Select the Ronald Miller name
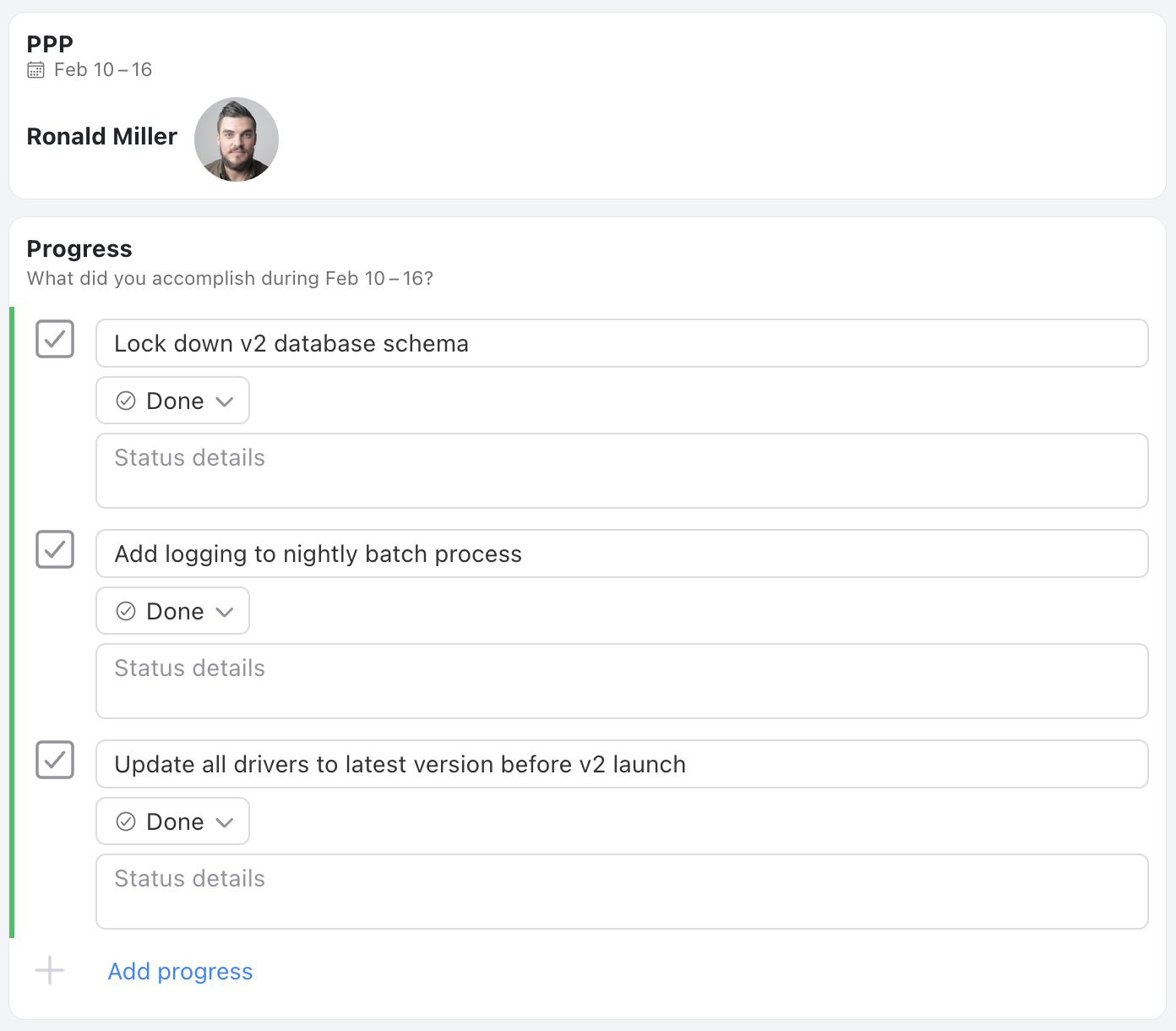This screenshot has height=1031, width=1176. [x=102, y=137]
